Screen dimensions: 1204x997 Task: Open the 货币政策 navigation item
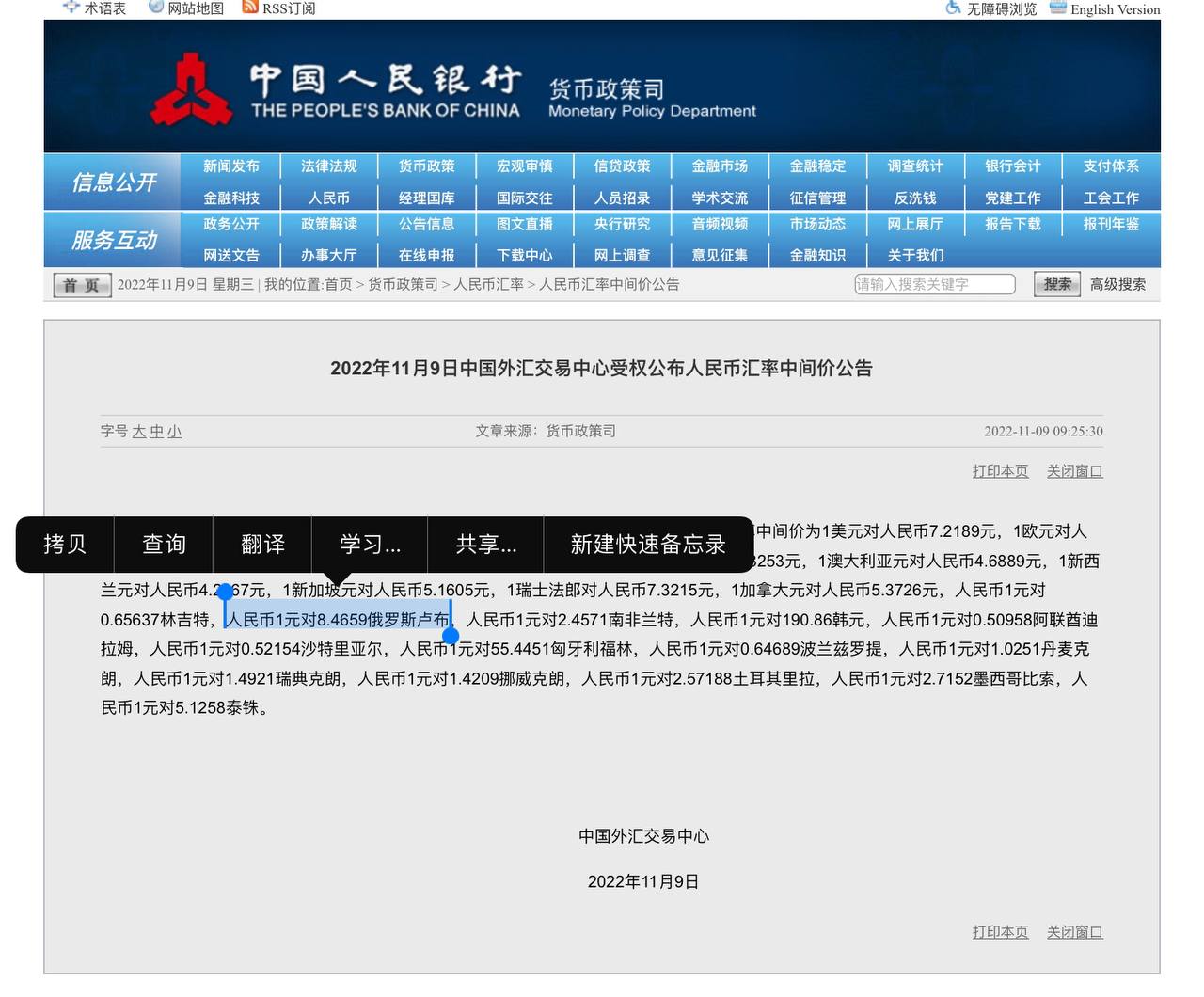[426, 166]
